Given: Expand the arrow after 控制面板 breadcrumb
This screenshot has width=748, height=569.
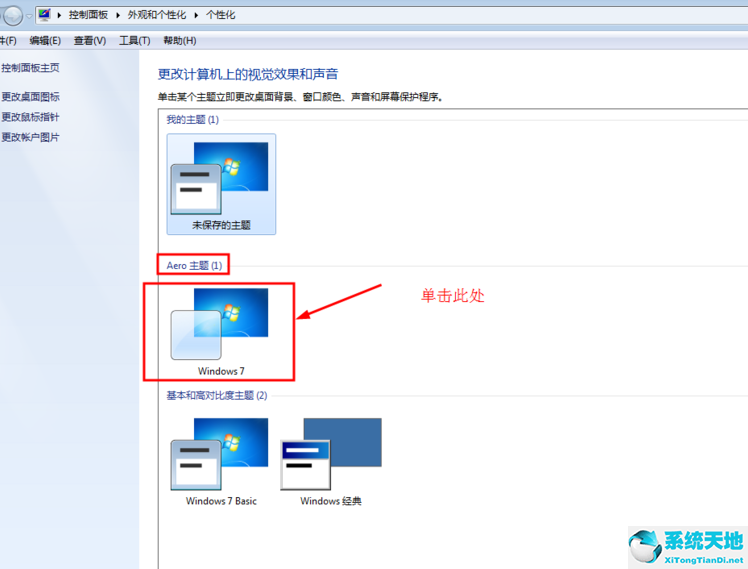Looking at the screenshot, I should click(117, 15).
